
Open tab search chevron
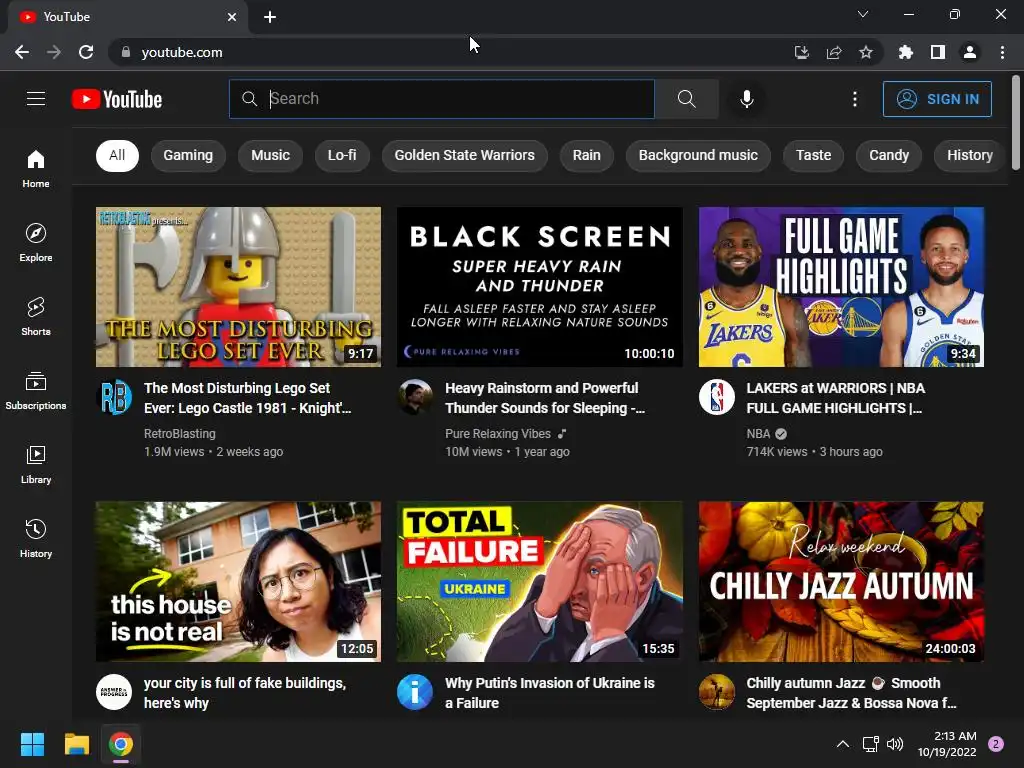click(863, 14)
